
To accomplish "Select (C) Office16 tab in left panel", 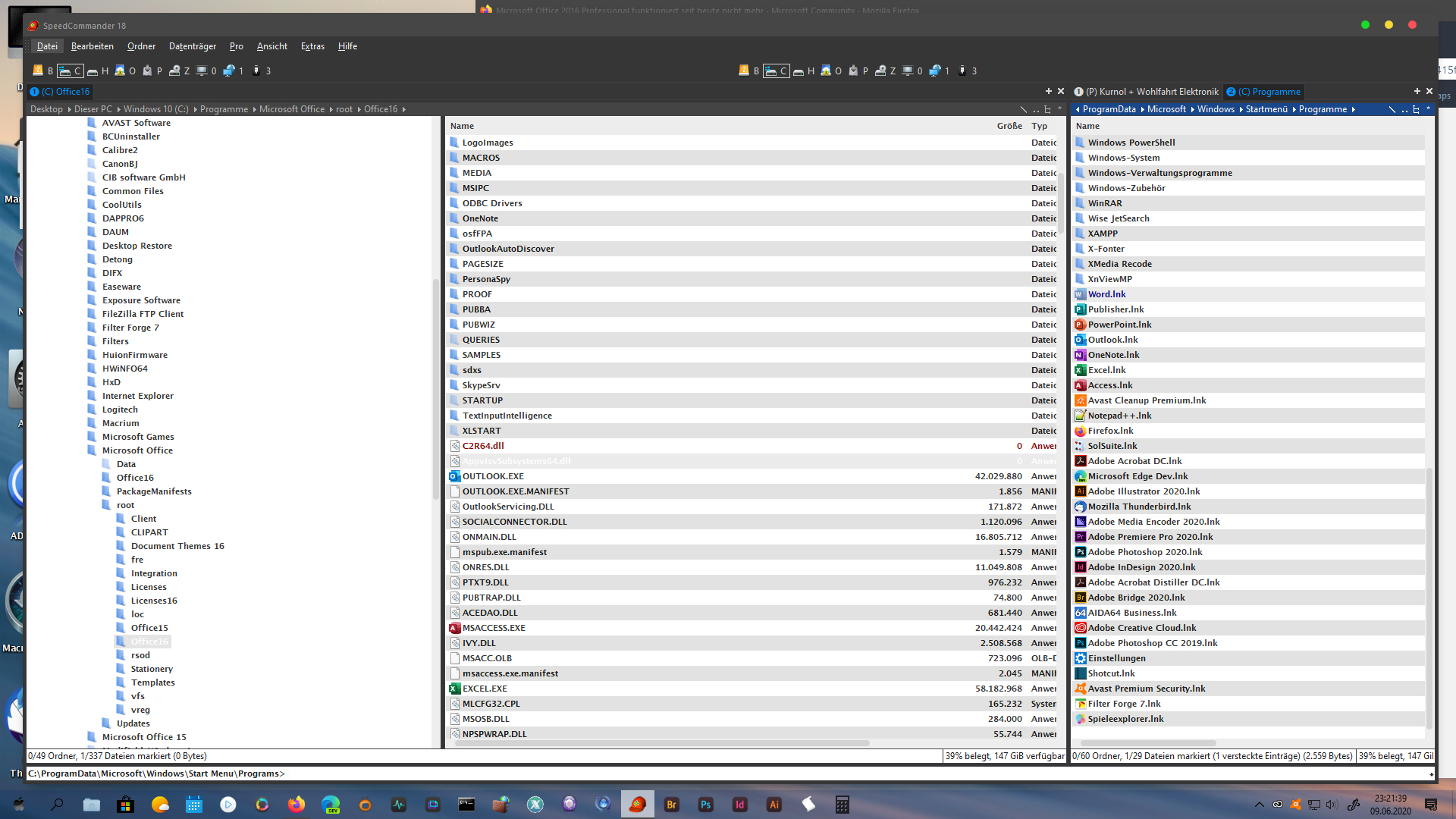I will coord(60,92).
